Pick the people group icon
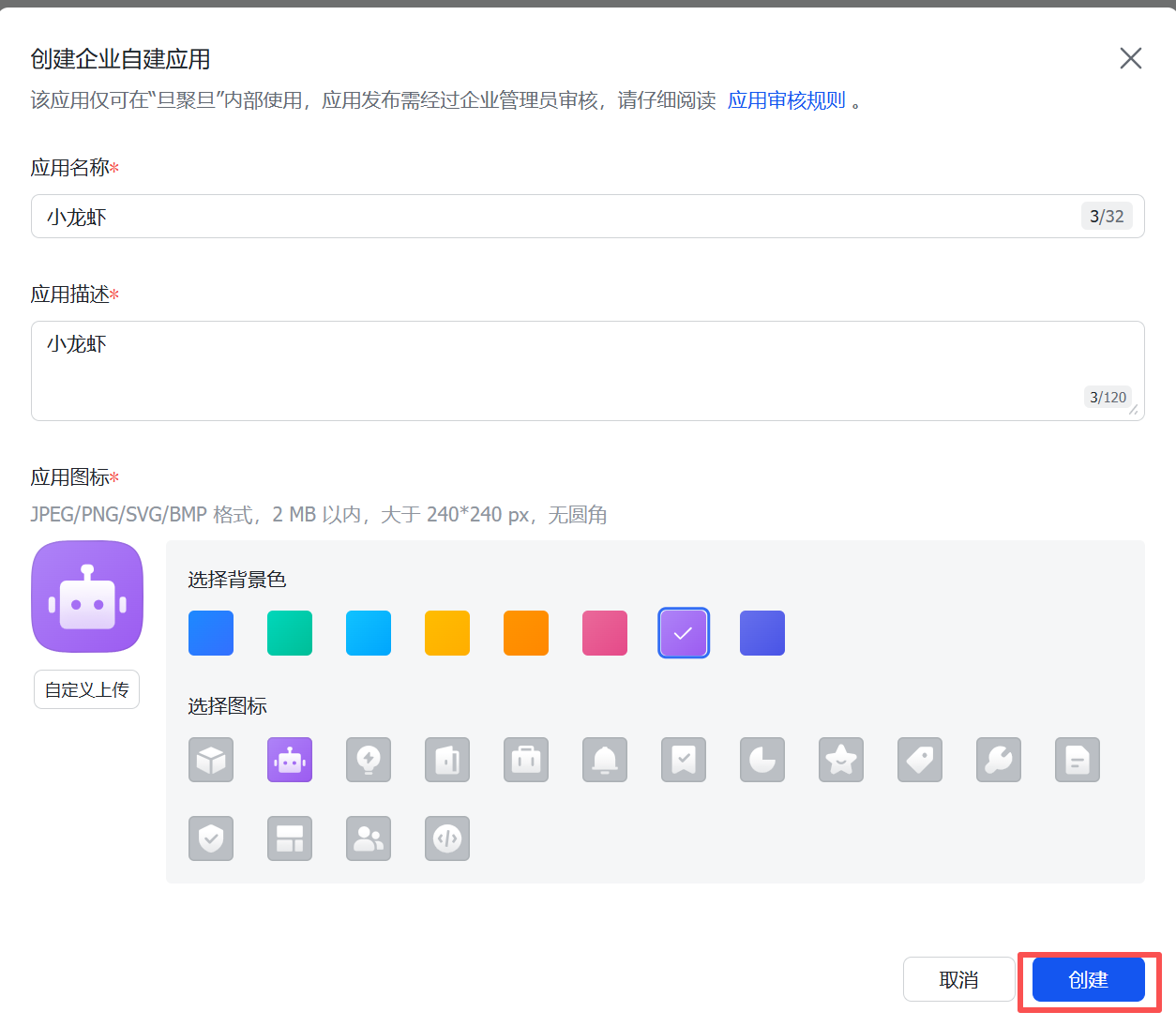The height and width of the screenshot is (1027, 1176). [x=369, y=838]
